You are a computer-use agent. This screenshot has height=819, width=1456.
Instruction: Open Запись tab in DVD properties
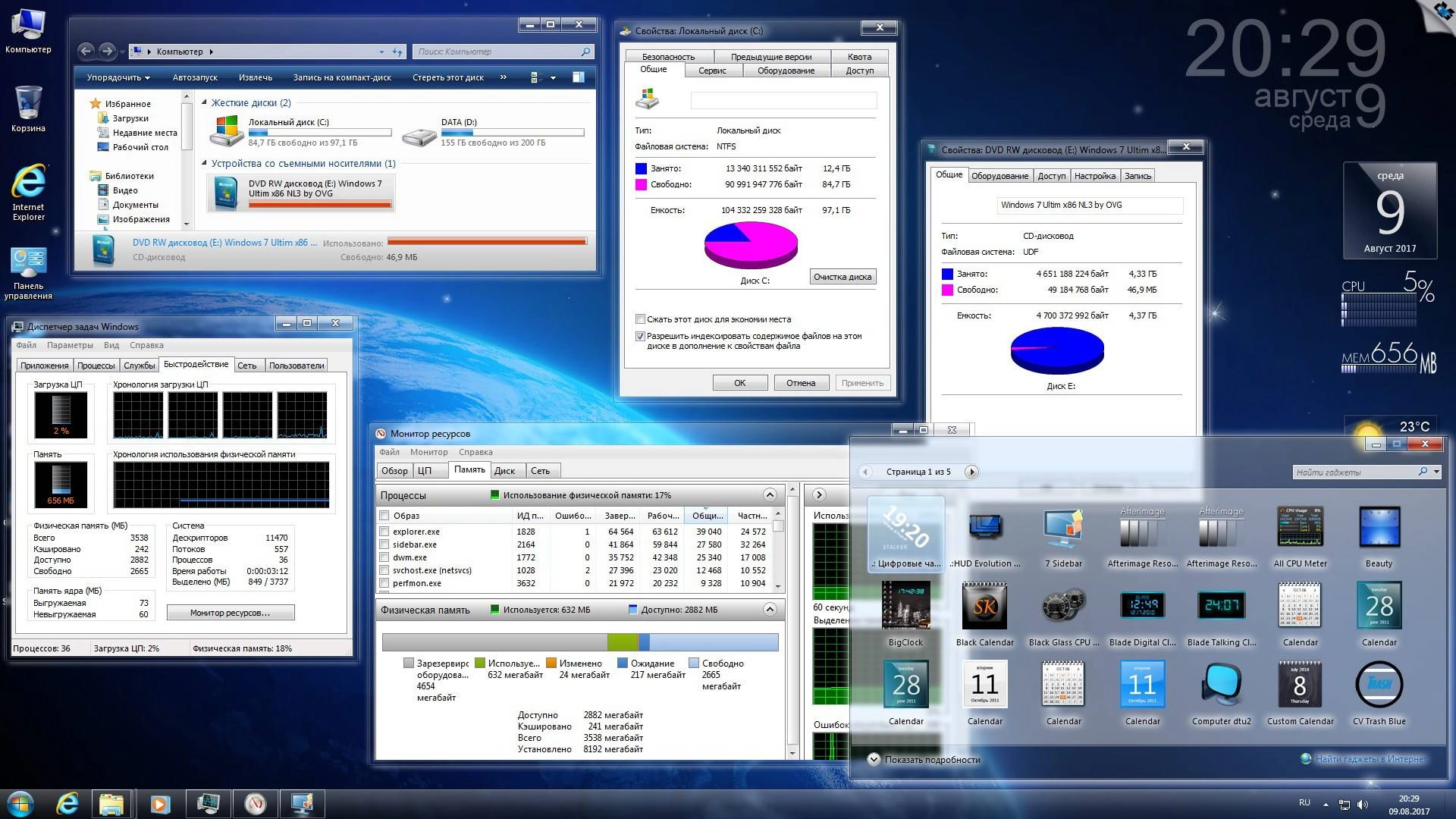click(1137, 176)
